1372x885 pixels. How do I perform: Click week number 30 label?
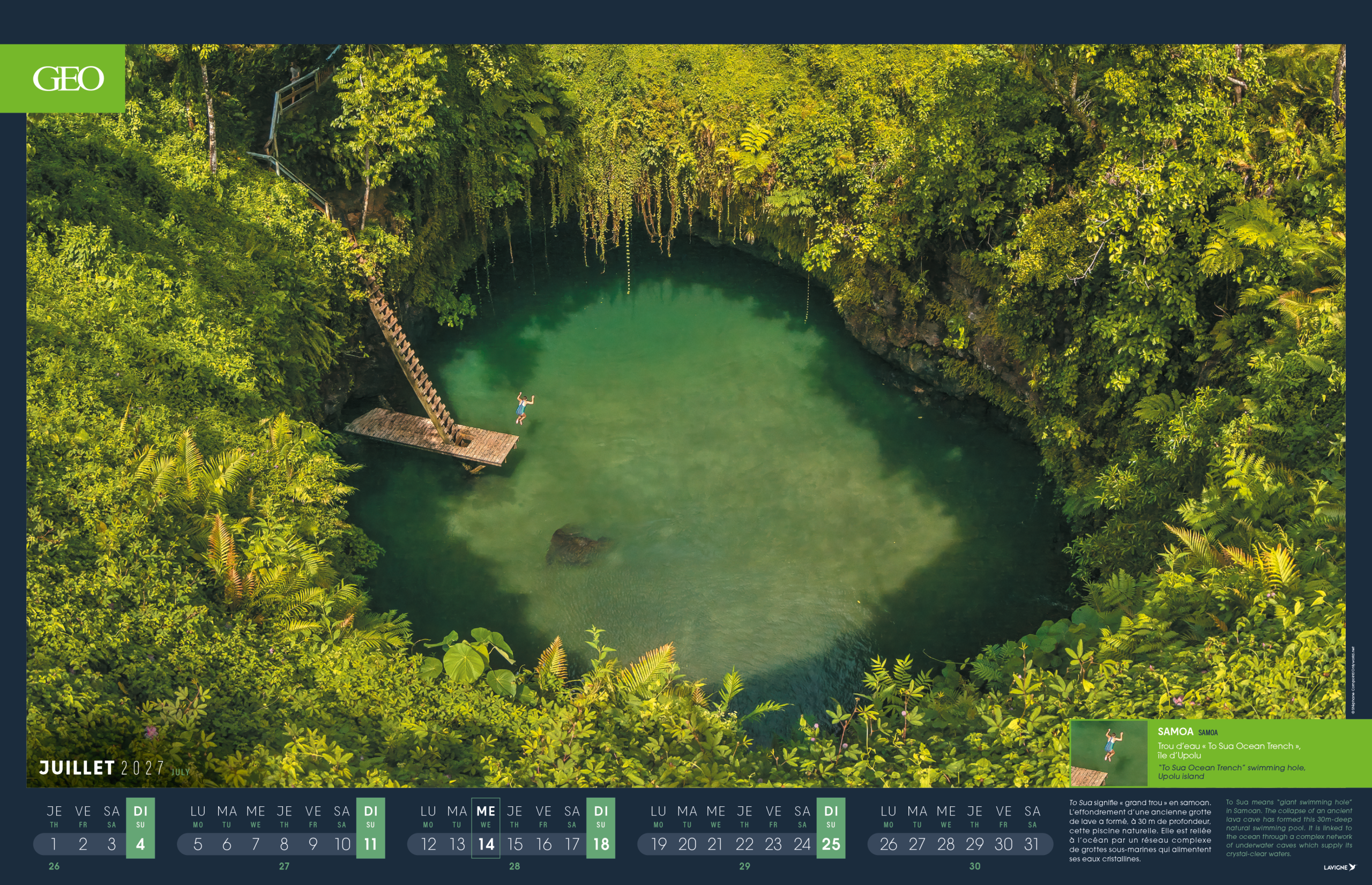click(x=975, y=866)
